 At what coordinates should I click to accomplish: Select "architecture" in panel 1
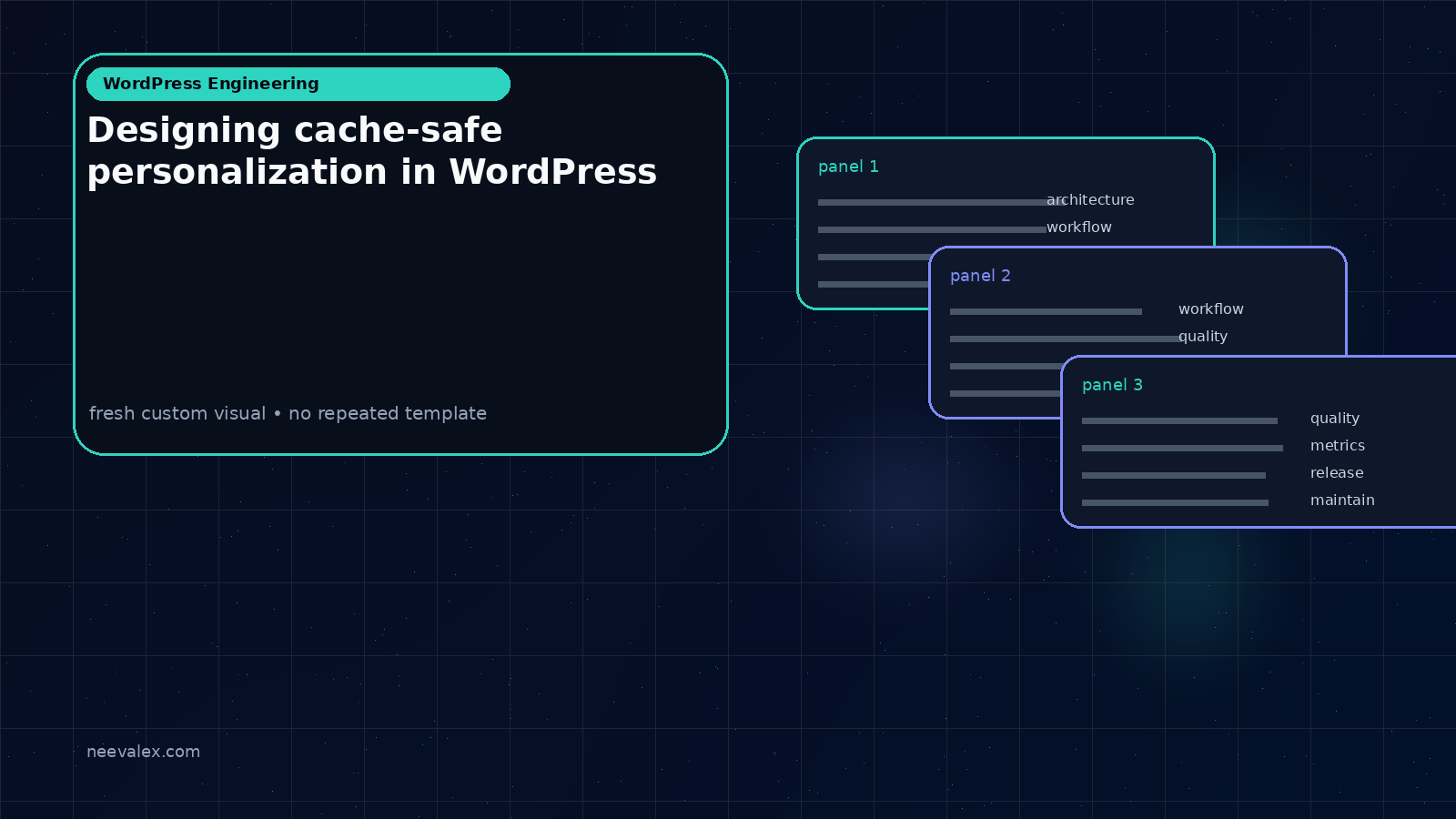click(x=1090, y=200)
